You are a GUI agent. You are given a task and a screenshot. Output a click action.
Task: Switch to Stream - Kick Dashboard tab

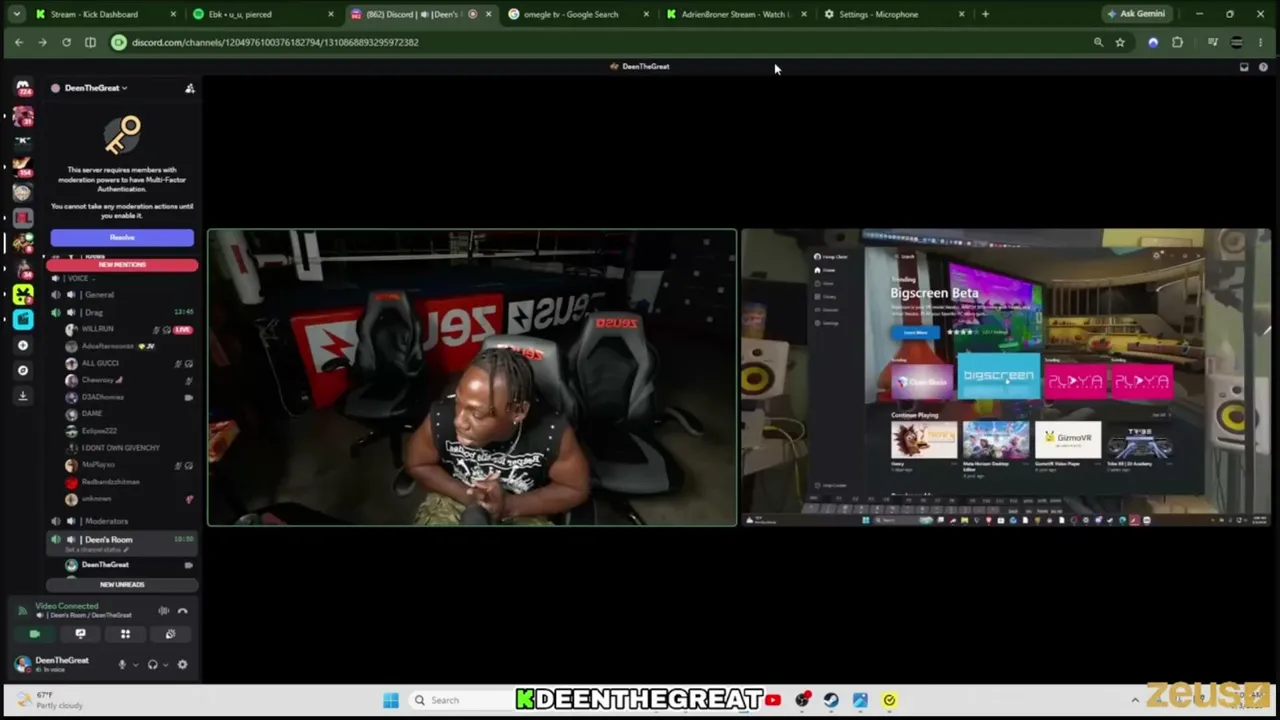(105, 14)
